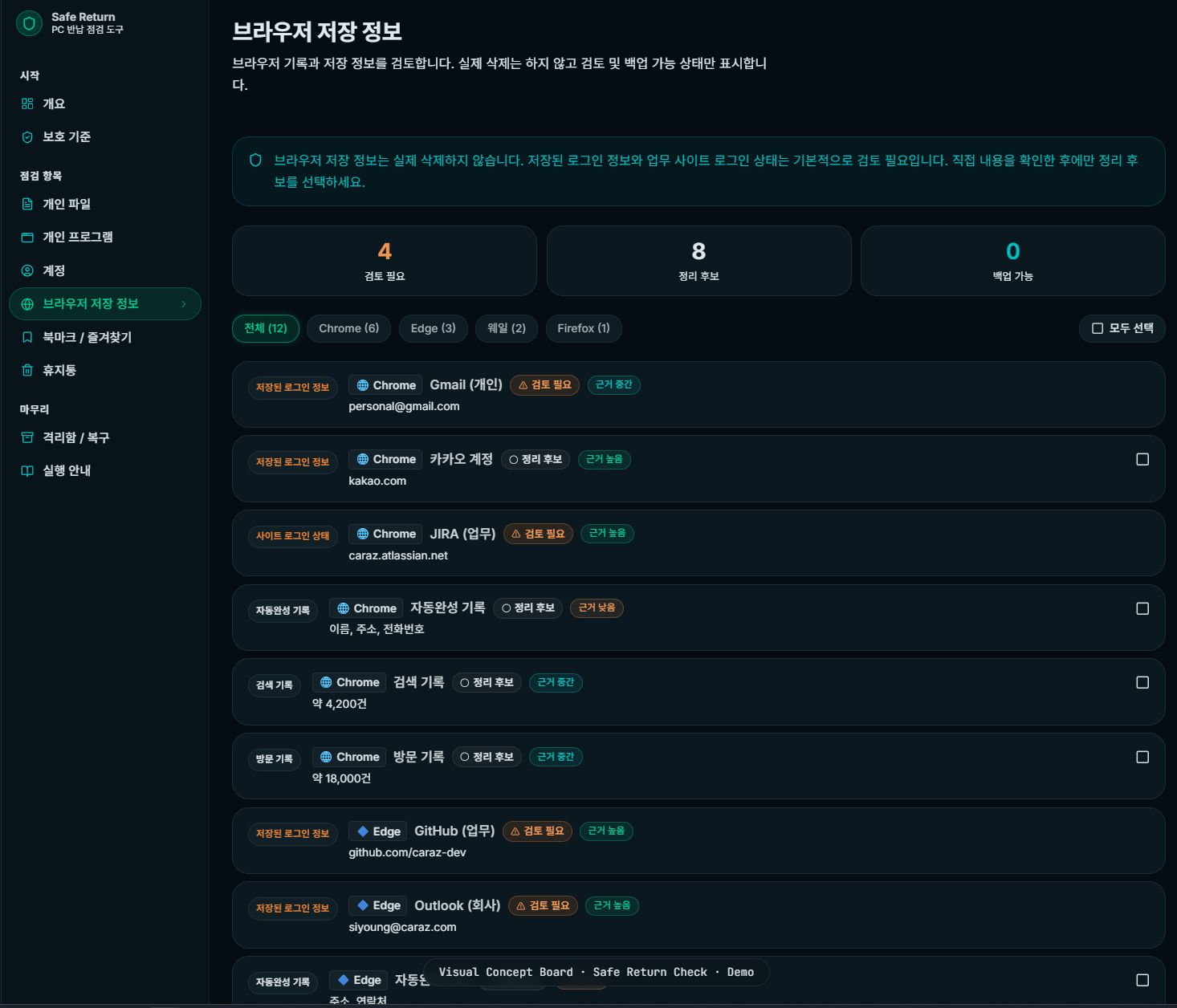Open 개인 프로그램 window icon
Viewport: 1177px width, 1008px height.
tap(27, 238)
